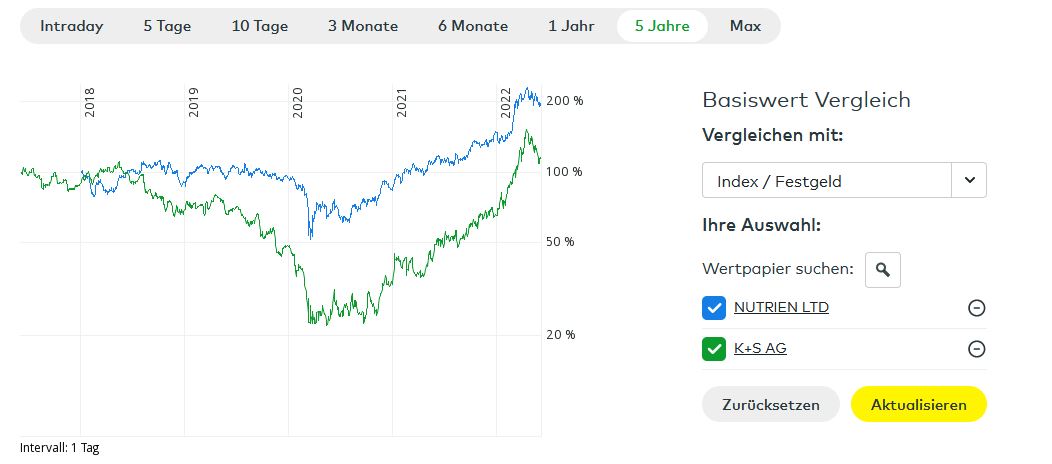This screenshot has height=464, width=1052.
Task: Select the active 5 Jahre tab
Action: coord(662,26)
